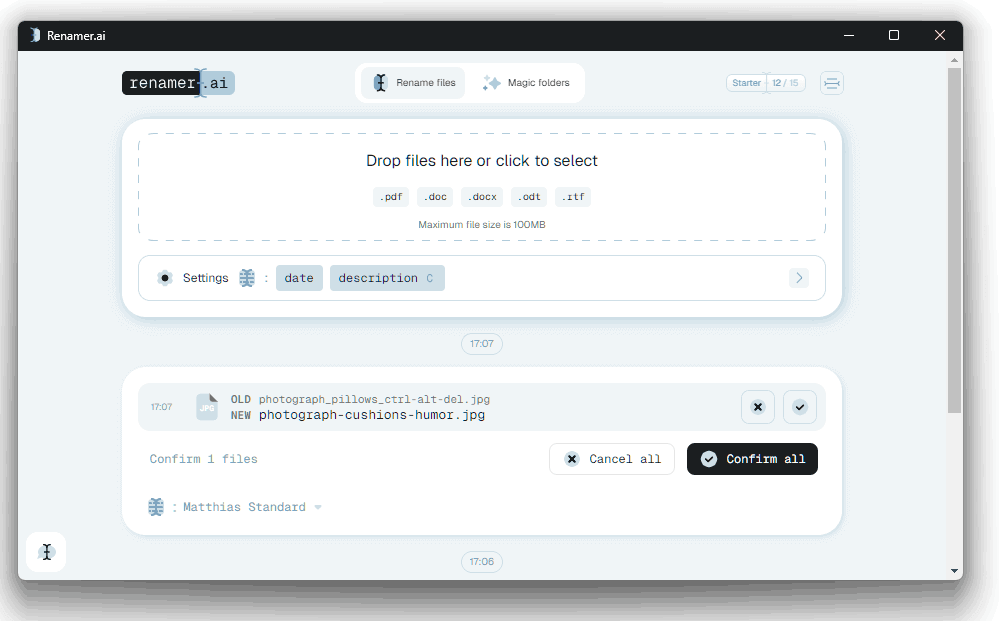Select the date naming tag
Image resolution: width=999 pixels, height=621 pixels.
(x=299, y=278)
